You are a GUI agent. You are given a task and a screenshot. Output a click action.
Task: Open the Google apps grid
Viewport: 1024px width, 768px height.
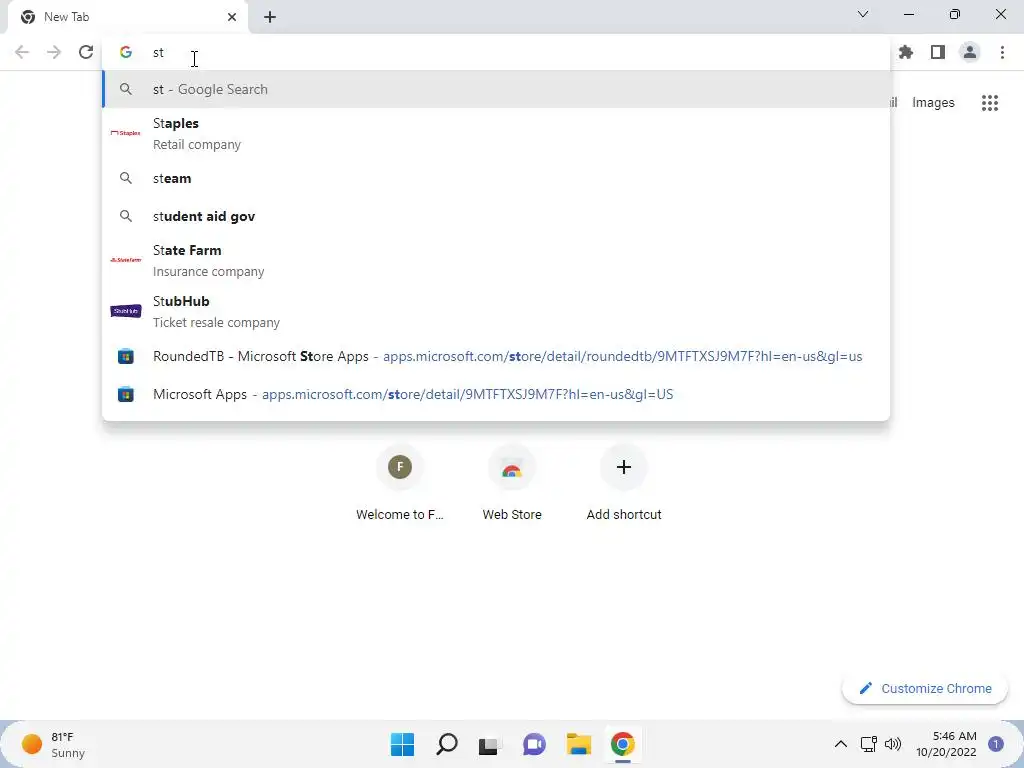tap(990, 103)
